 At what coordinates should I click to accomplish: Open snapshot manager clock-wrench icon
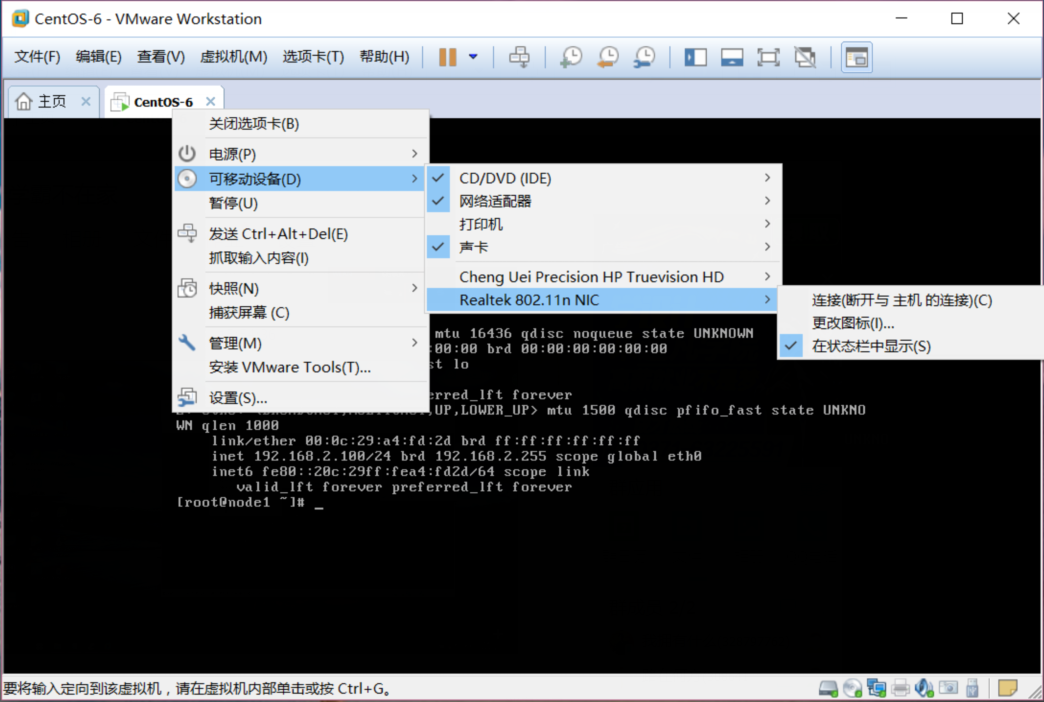(644, 57)
